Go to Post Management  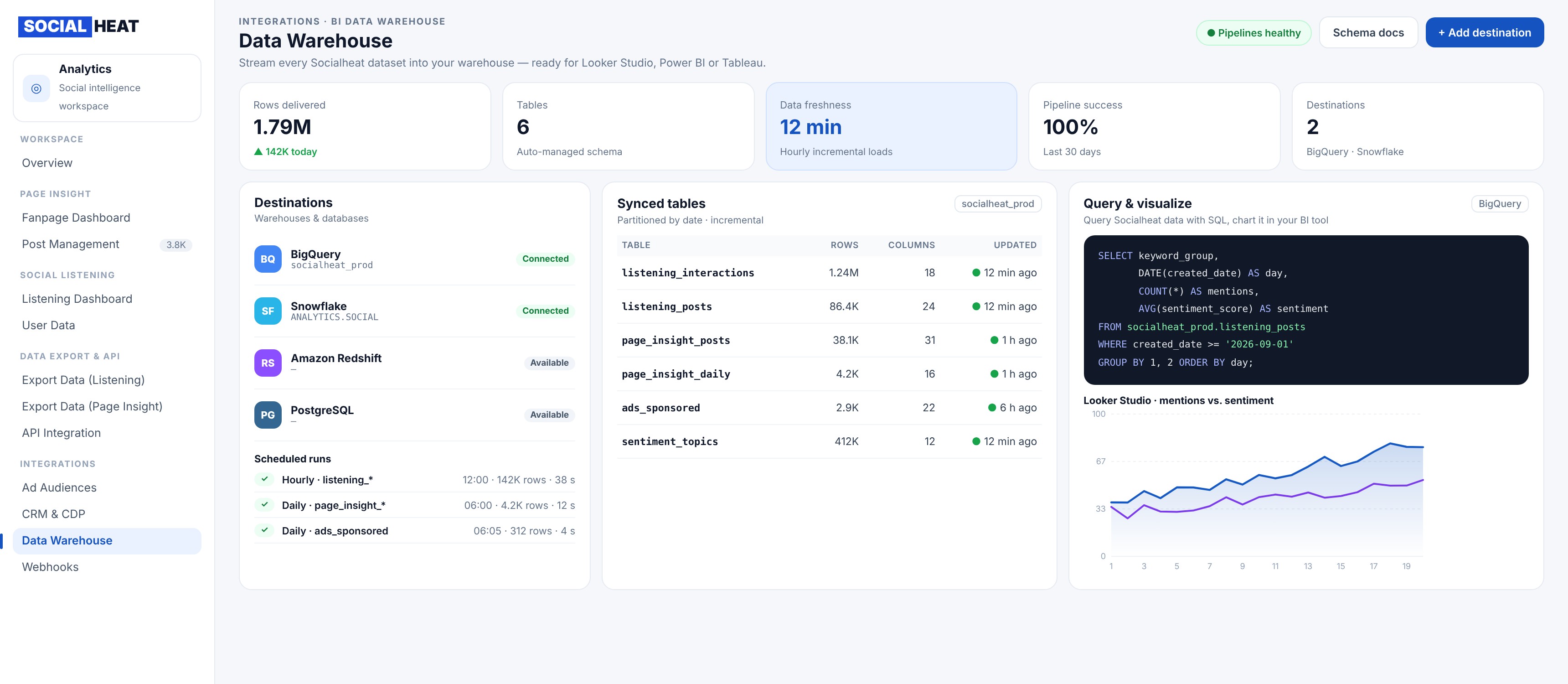tap(107, 244)
